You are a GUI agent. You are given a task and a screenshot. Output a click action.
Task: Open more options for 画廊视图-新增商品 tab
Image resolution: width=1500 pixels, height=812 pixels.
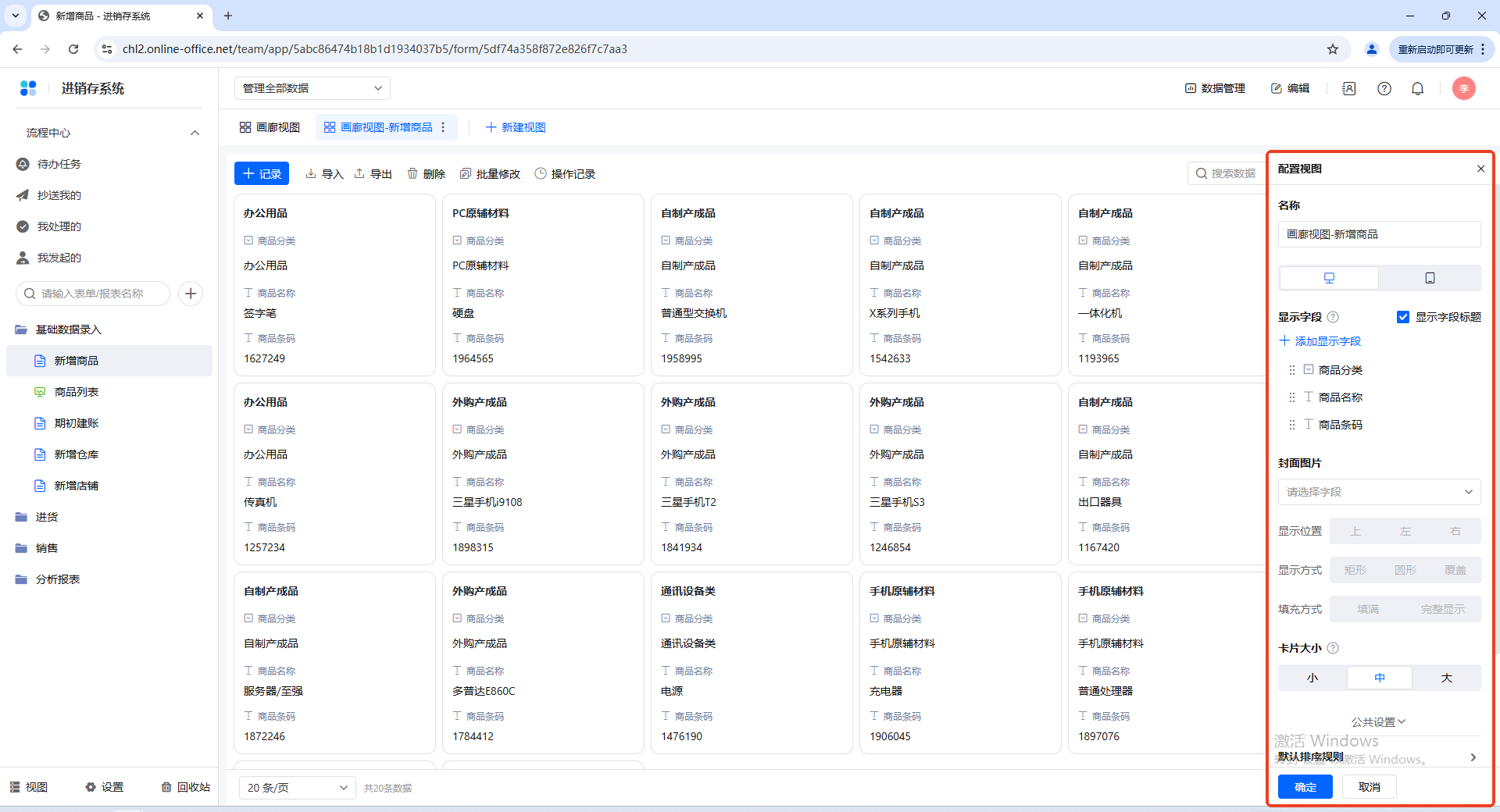444,127
